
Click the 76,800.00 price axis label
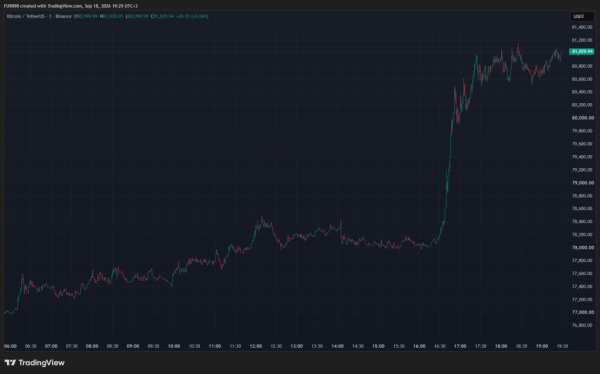(583, 325)
